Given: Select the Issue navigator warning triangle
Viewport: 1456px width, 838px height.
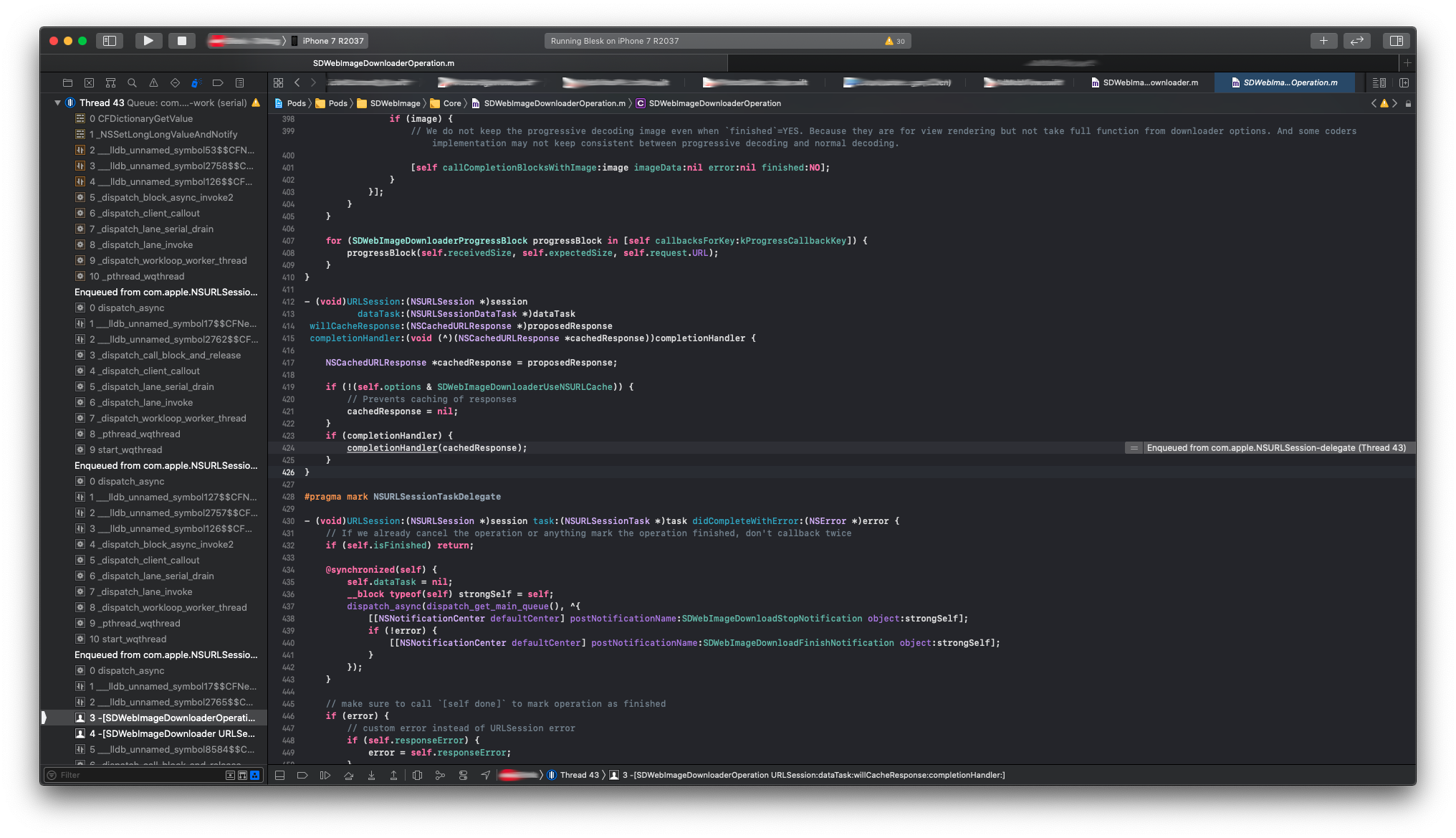Looking at the screenshot, I should click(x=153, y=82).
